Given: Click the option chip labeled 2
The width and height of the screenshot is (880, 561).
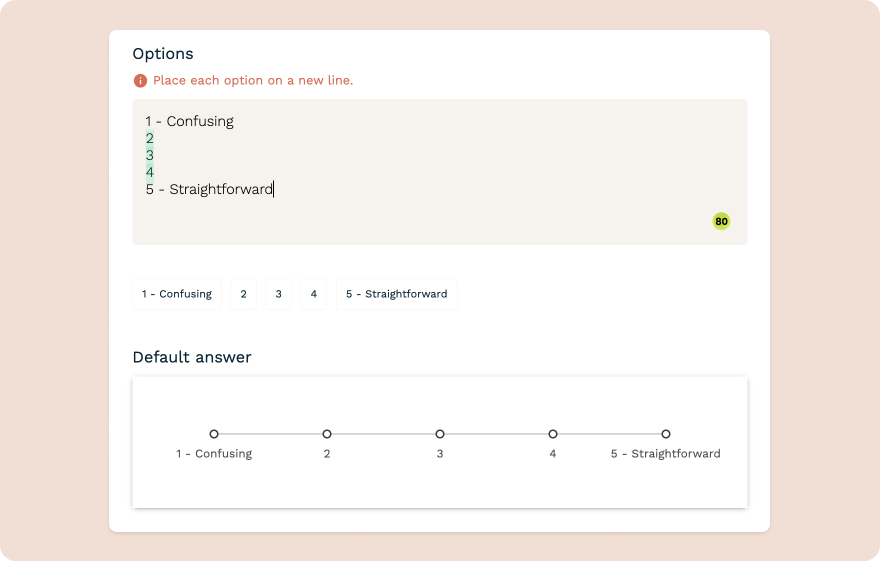Looking at the screenshot, I should [x=243, y=294].
